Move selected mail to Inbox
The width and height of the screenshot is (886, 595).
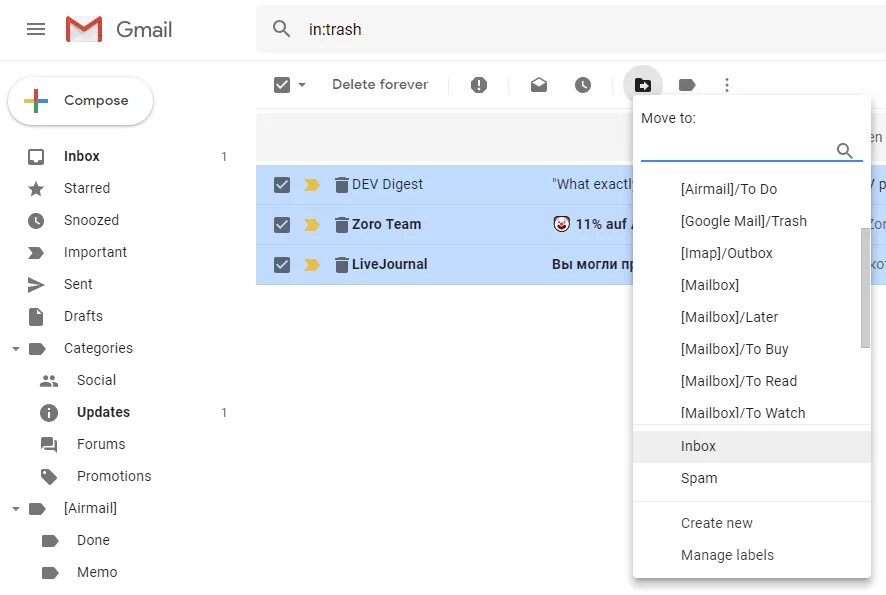click(752, 446)
